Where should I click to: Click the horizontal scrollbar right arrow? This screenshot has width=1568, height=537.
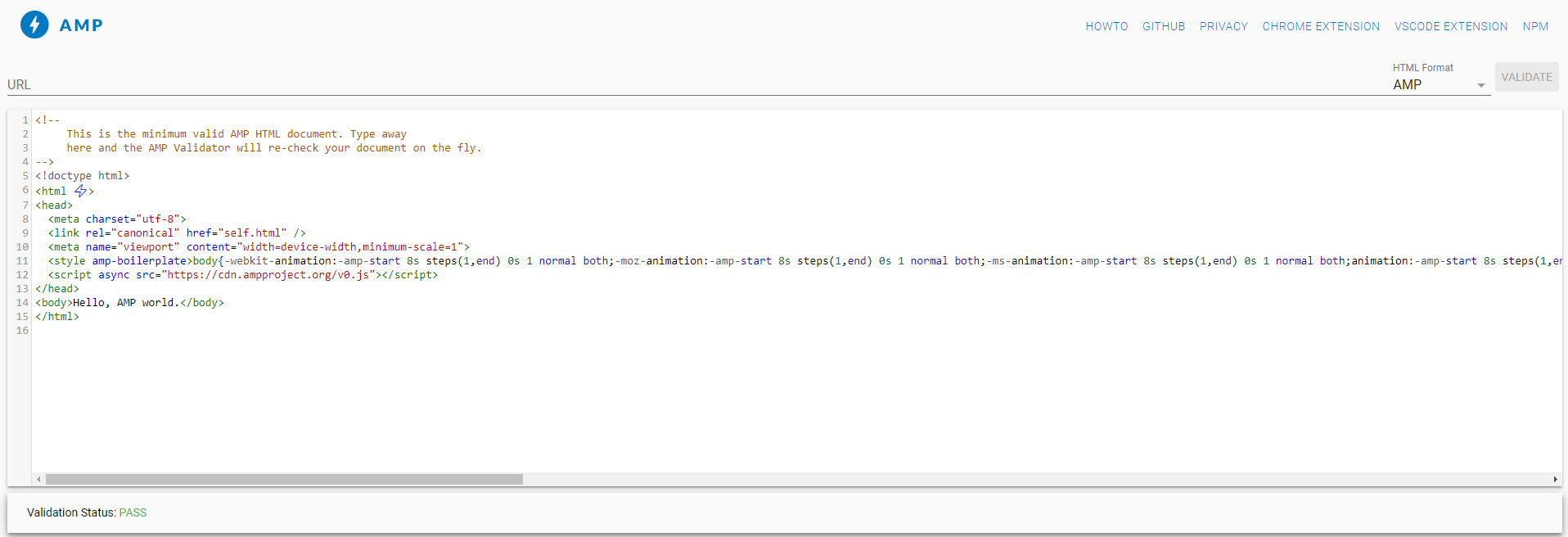point(1555,479)
